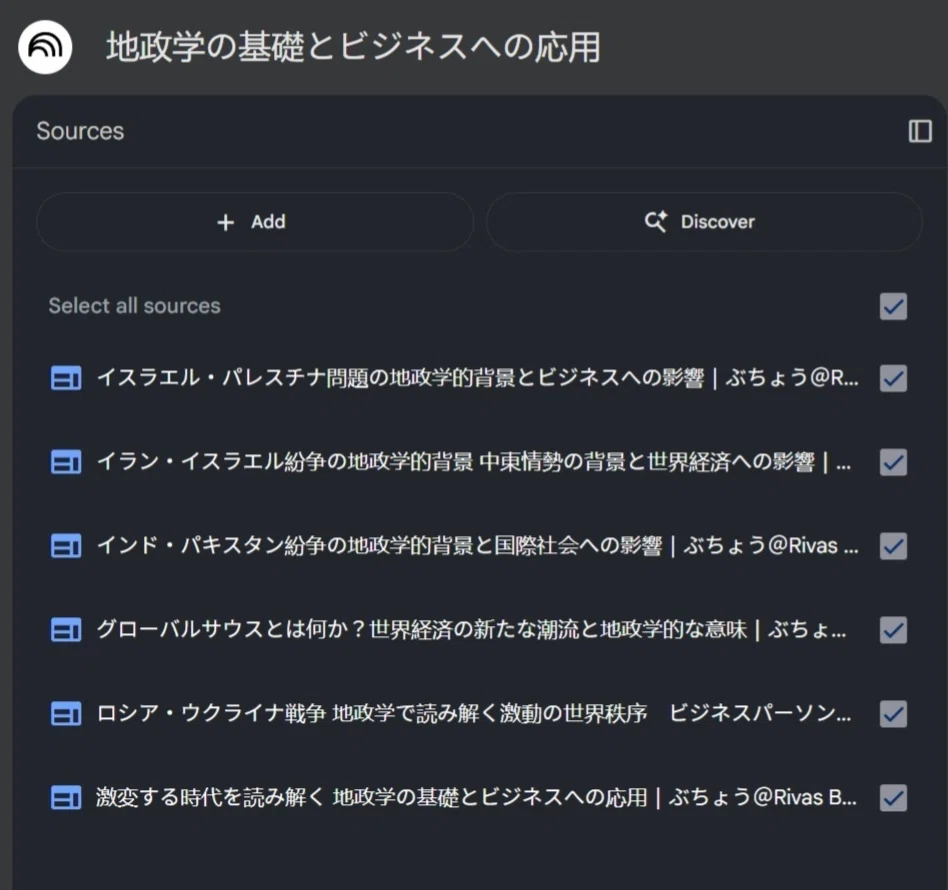This screenshot has width=948, height=890.
Task: Click the Select all sources label
Action: click(x=135, y=306)
